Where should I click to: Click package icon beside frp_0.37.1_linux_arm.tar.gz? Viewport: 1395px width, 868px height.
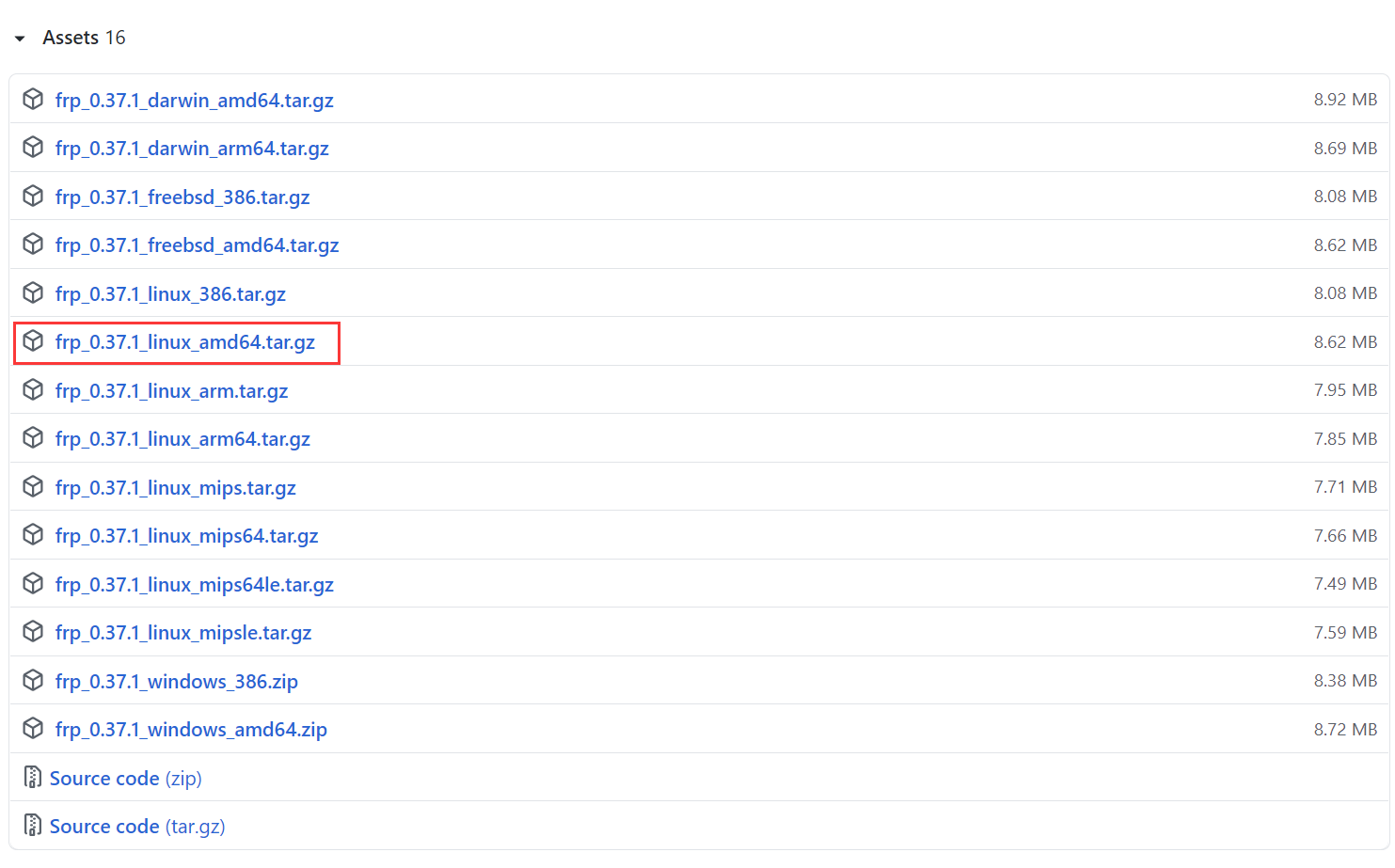[x=33, y=389]
